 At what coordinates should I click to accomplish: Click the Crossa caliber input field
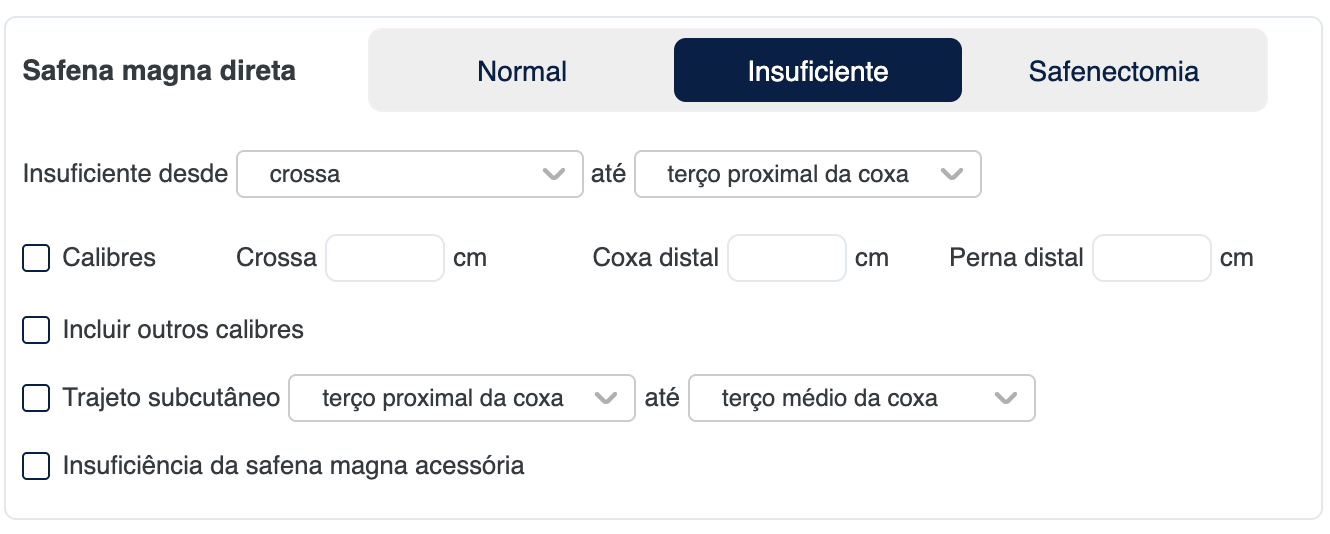pyautogui.click(x=385, y=258)
